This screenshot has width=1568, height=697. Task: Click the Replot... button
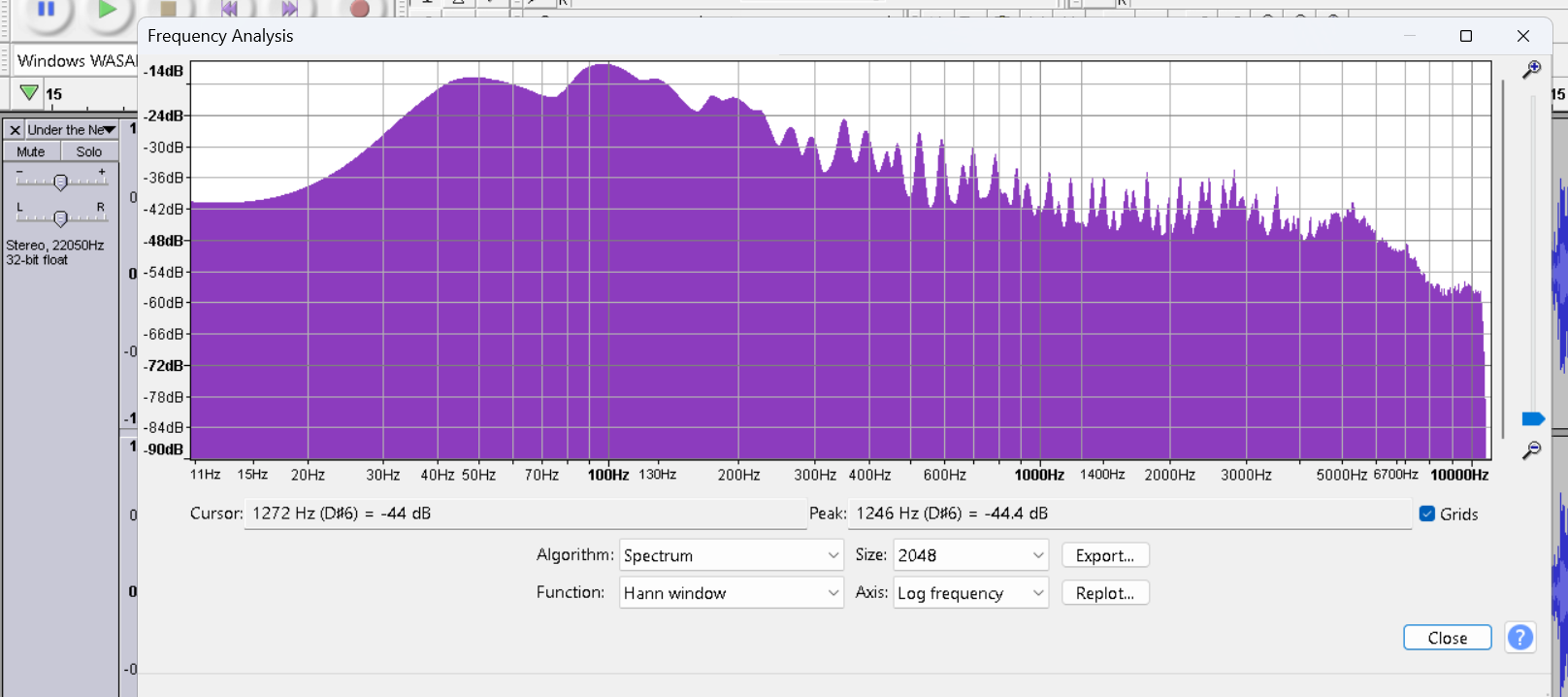[1104, 593]
